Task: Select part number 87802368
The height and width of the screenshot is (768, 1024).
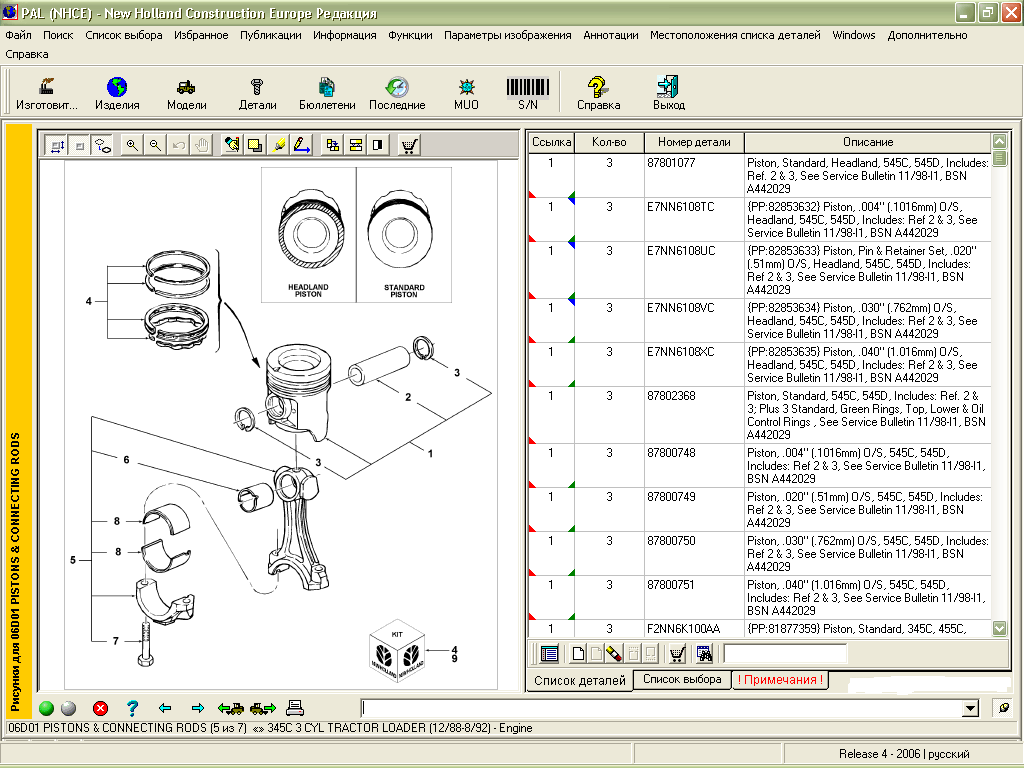Action: (671, 396)
